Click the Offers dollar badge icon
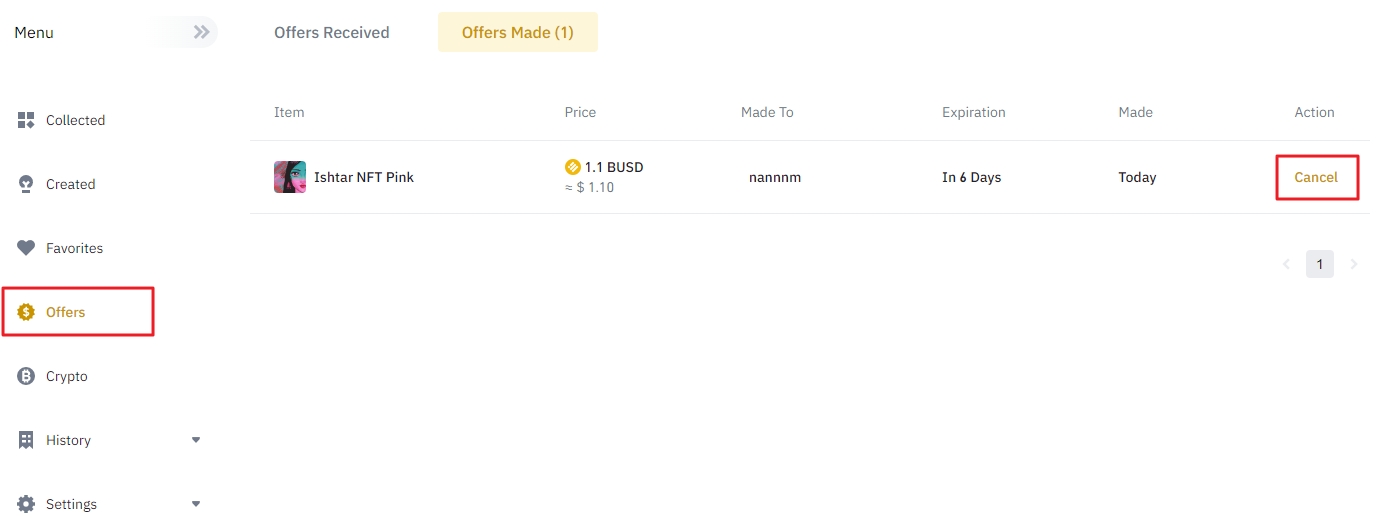 (x=26, y=312)
